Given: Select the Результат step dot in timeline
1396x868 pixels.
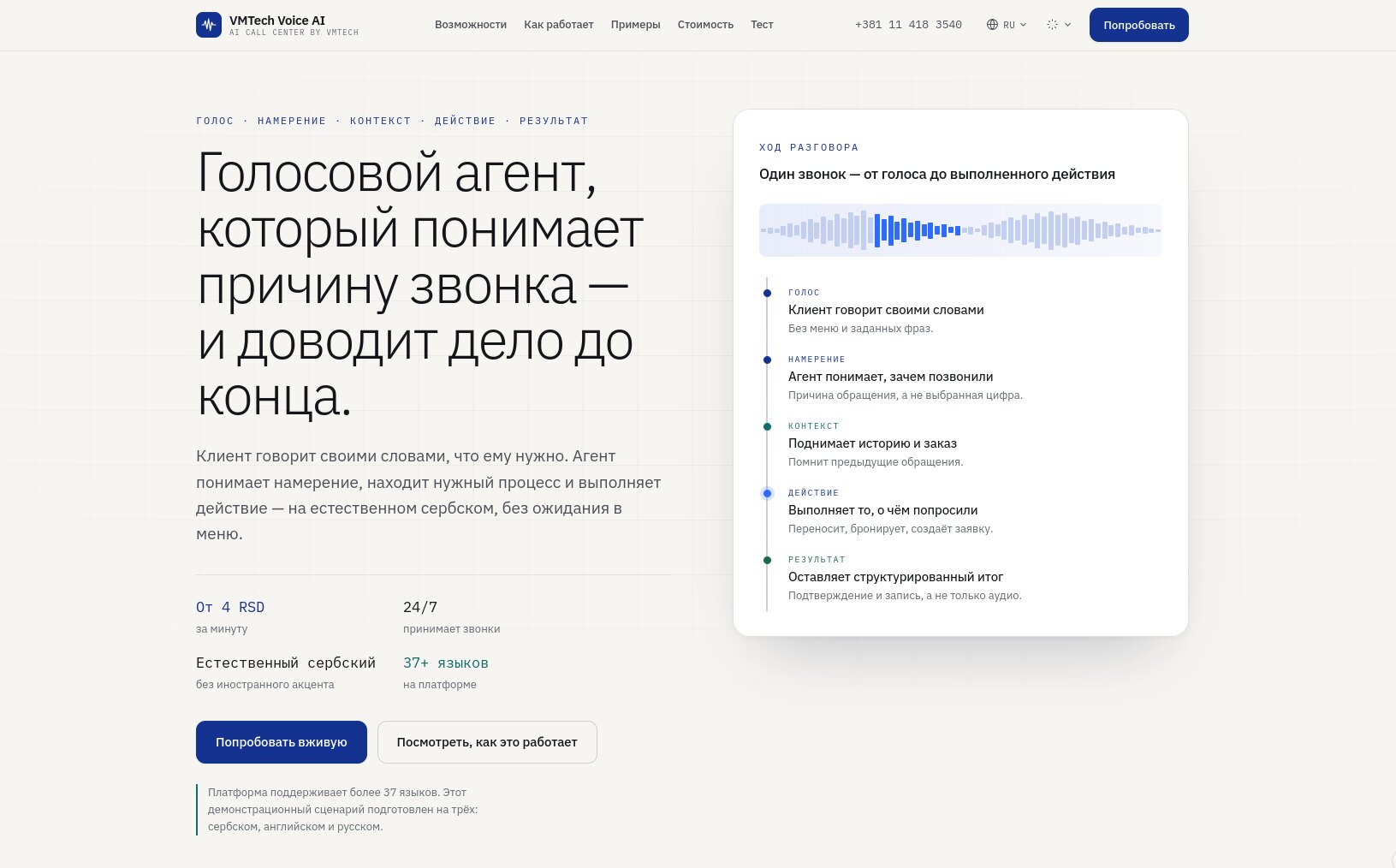Looking at the screenshot, I should (x=767, y=560).
